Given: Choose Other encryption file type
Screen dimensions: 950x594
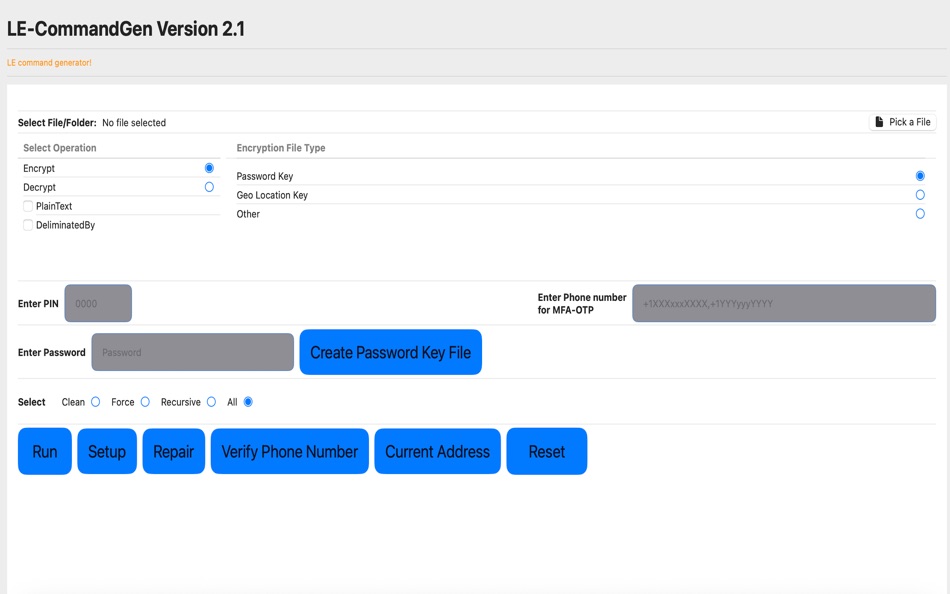Looking at the screenshot, I should [919, 213].
